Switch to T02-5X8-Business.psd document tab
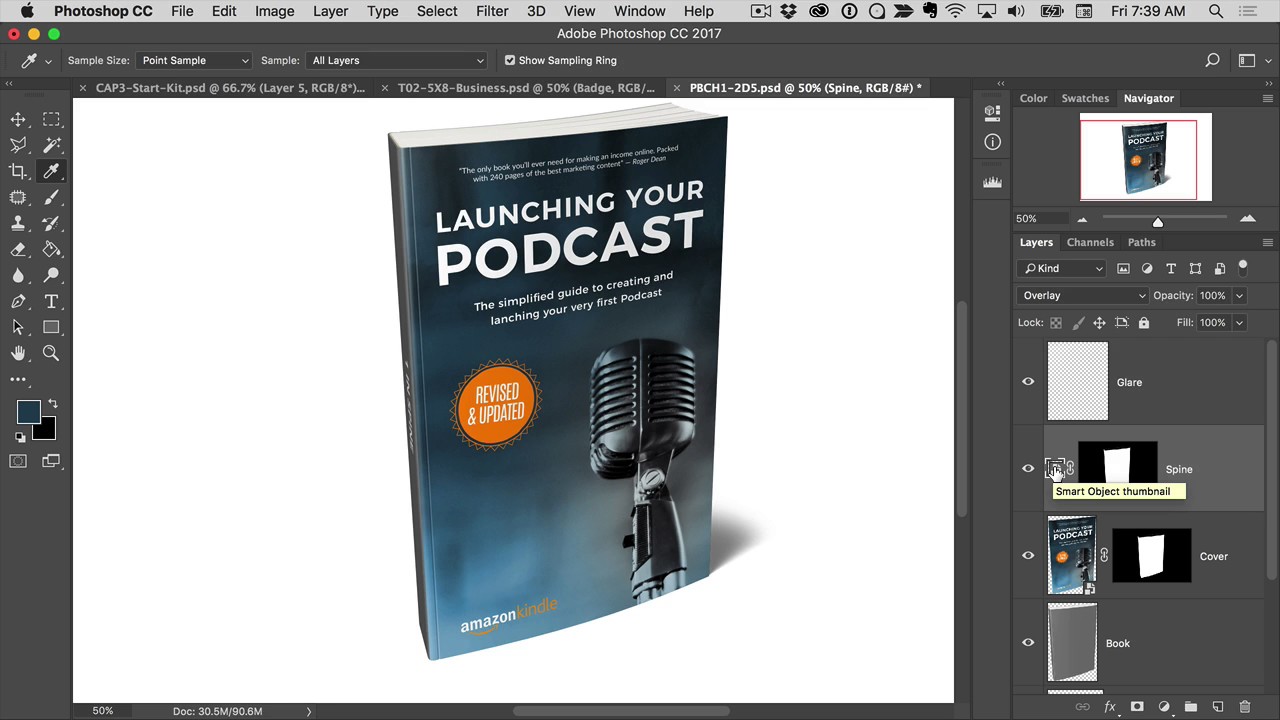The width and height of the screenshot is (1280, 720). (526, 88)
